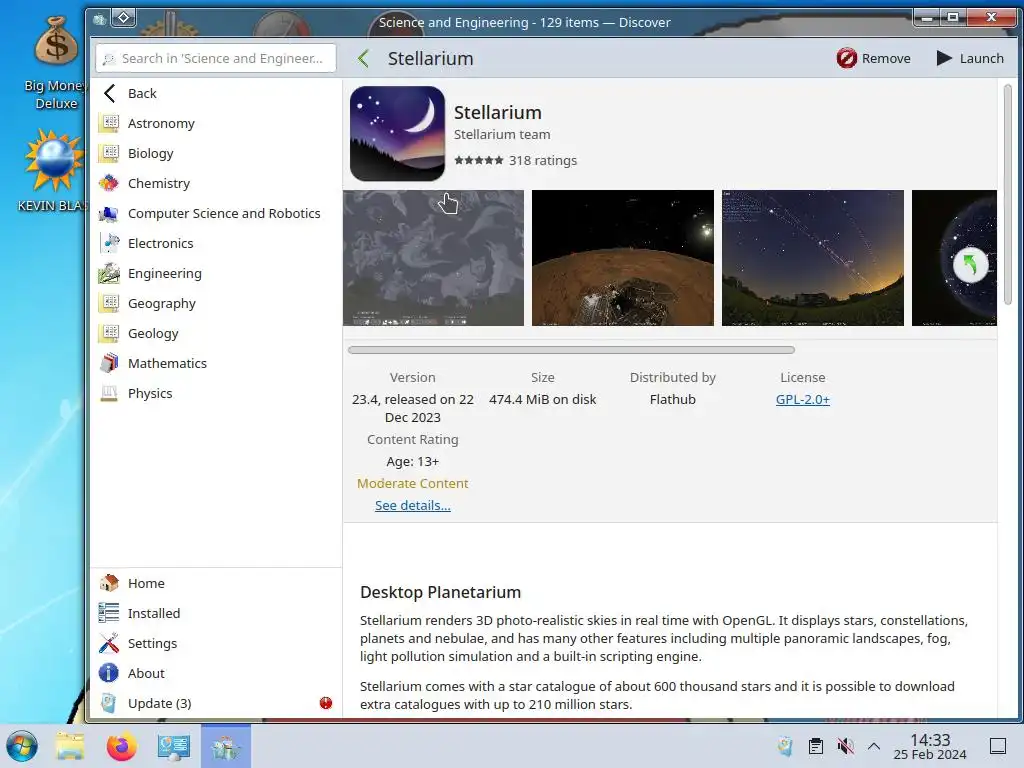This screenshot has height=768, width=1024.
Task: Click the Back chevron in sidebar
Action: point(110,93)
